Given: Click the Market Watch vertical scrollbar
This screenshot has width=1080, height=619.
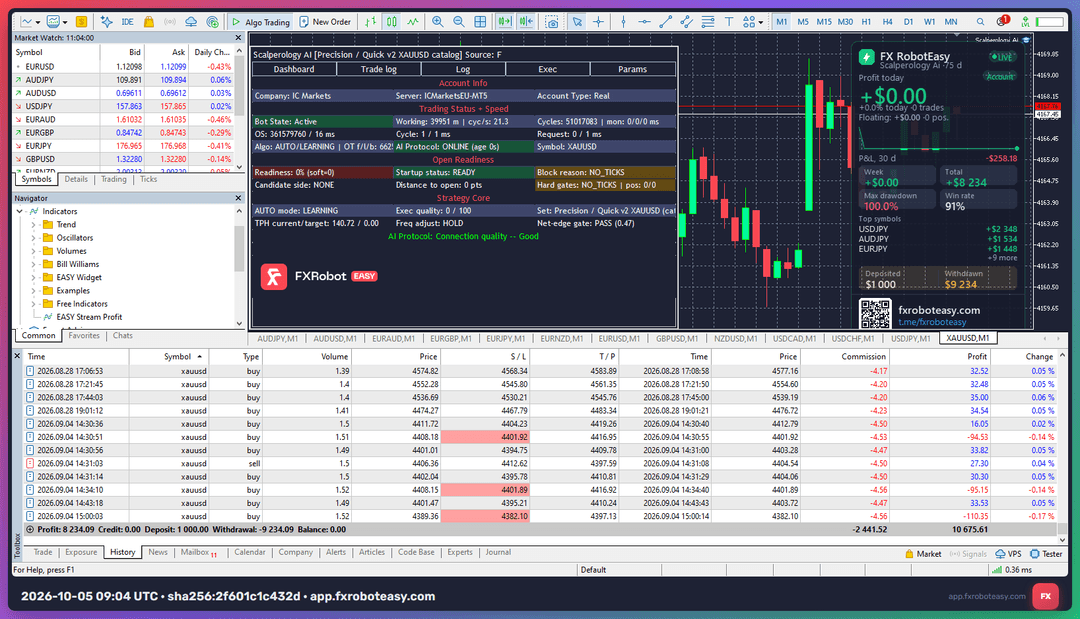Looking at the screenshot, I should coord(239,109).
